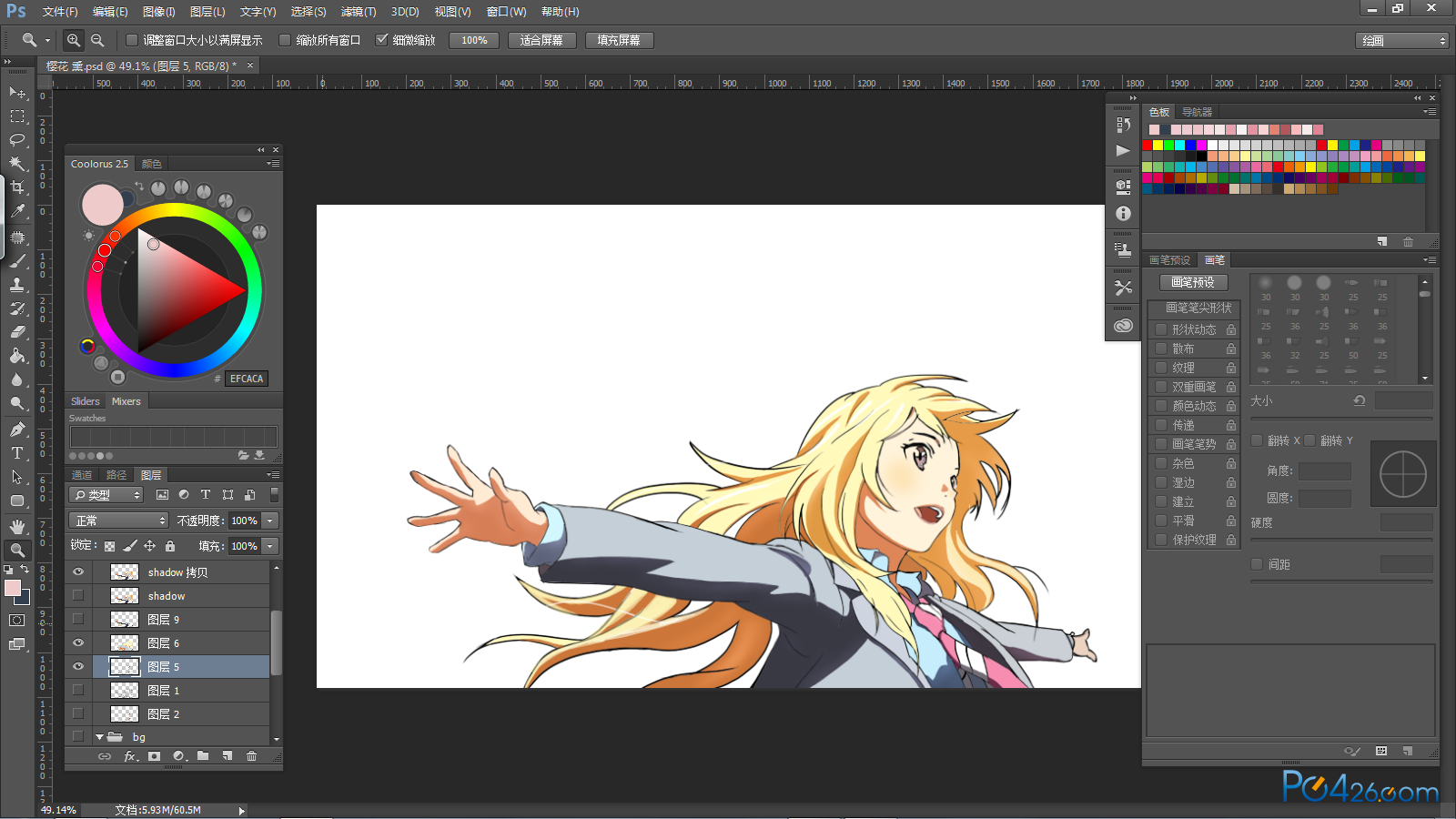Hide the 图层 5 layer
Image resolution: width=1456 pixels, height=819 pixels.
pyautogui.click(x=78, y=666)
